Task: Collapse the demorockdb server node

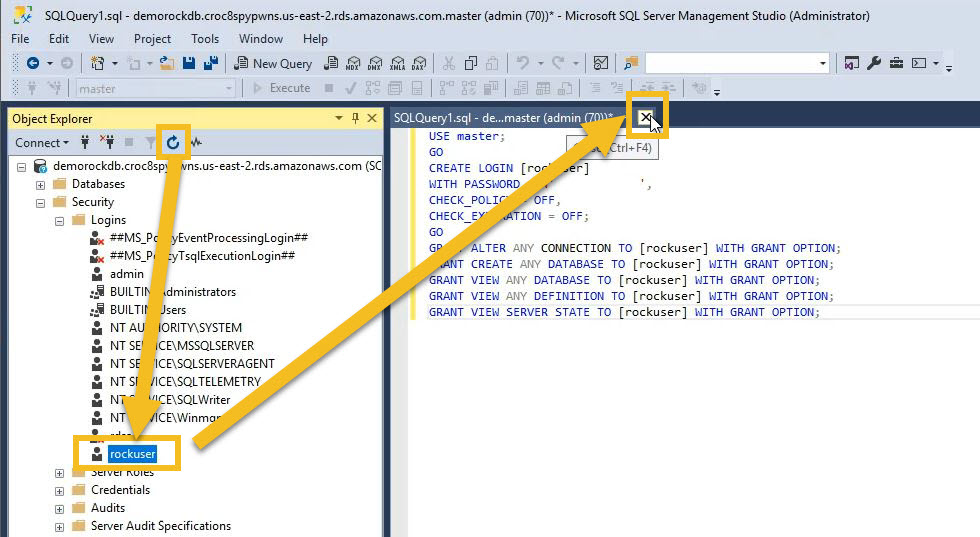Action: click(x=22, y=167)
